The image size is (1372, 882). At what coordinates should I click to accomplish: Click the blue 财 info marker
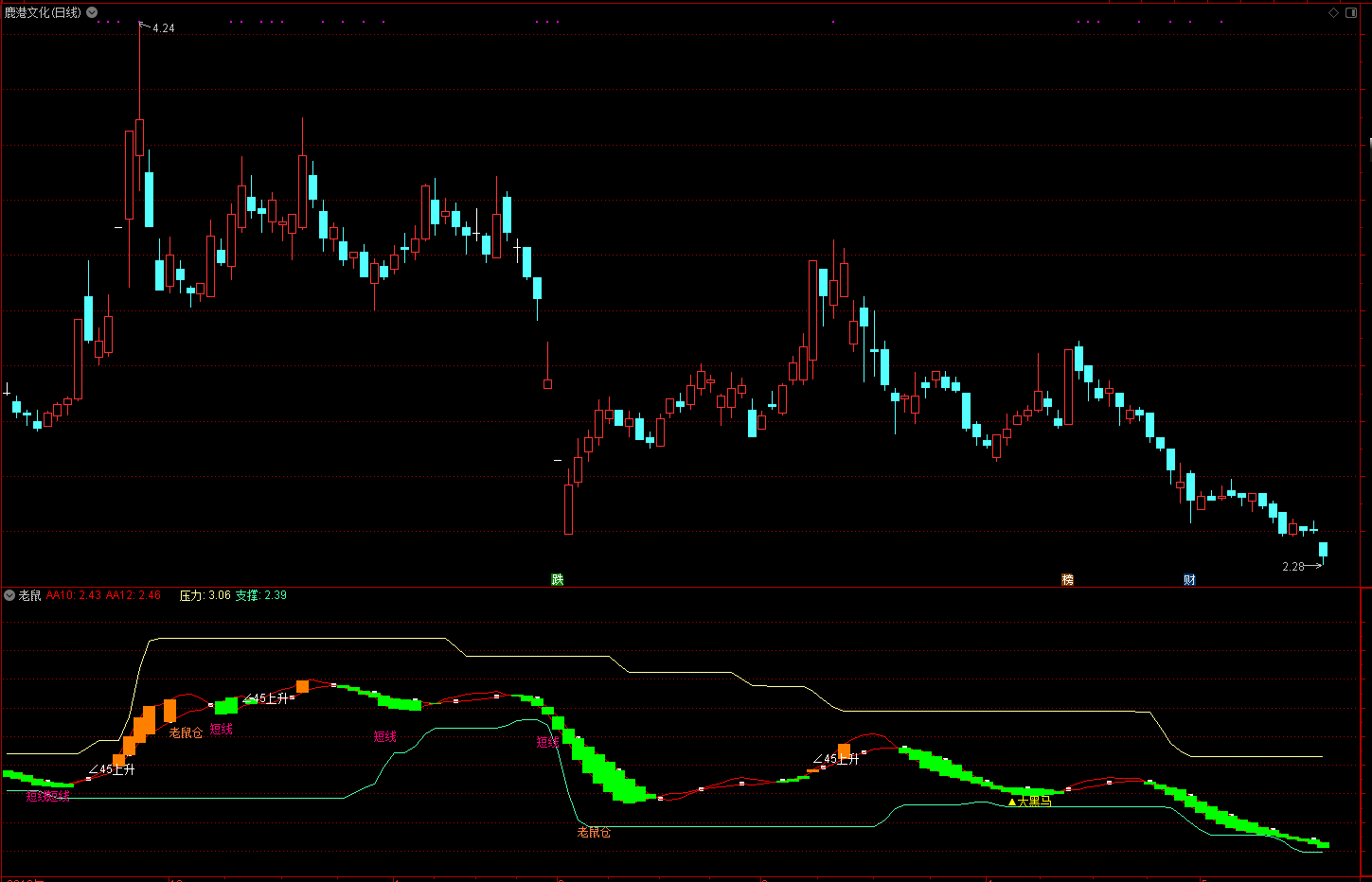click(x=1189, y=579)
